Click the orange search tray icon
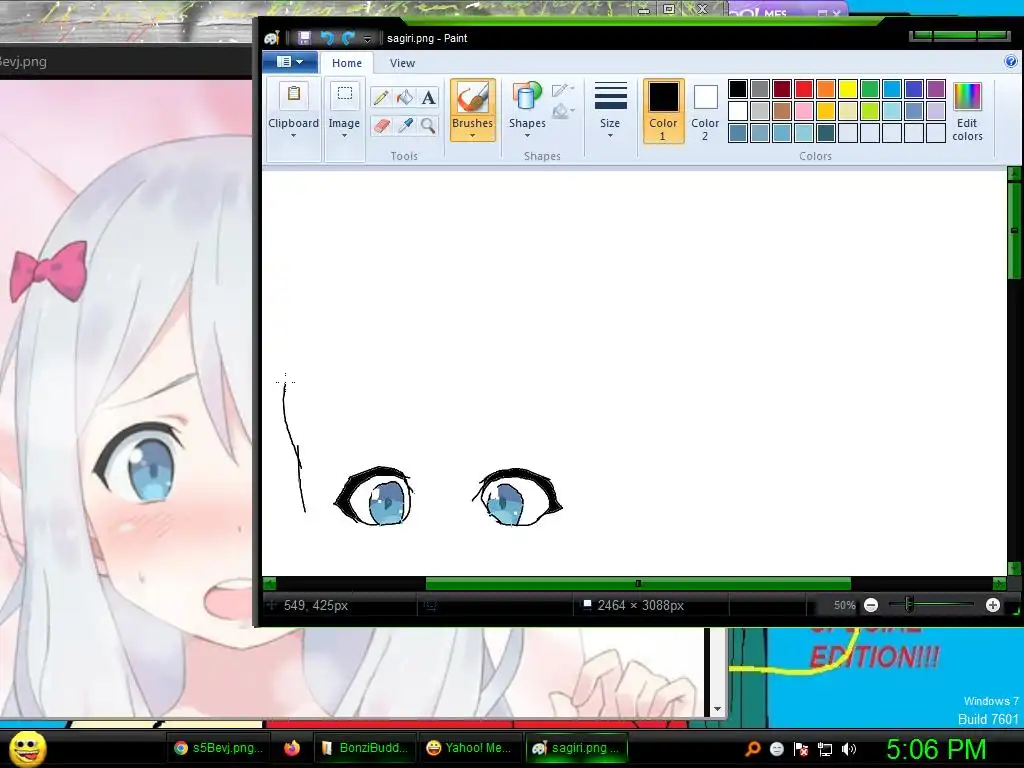Viewport: 1024px width, 768px height. pos(753,749)
